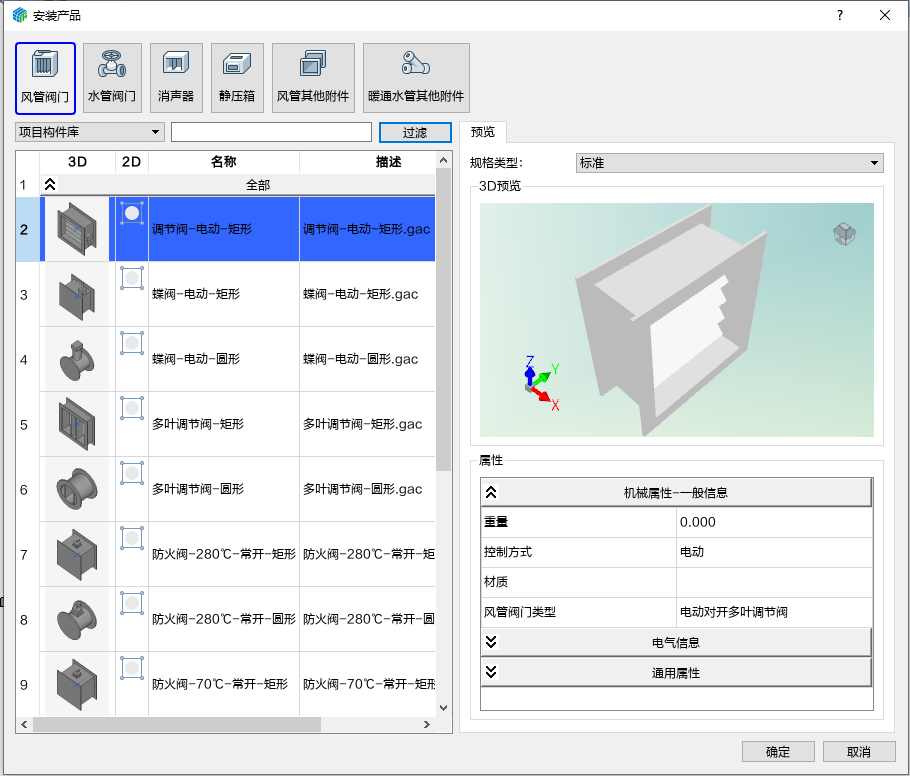Click the vertical scrollbar of the product list
910x776 pixels.
443,320
